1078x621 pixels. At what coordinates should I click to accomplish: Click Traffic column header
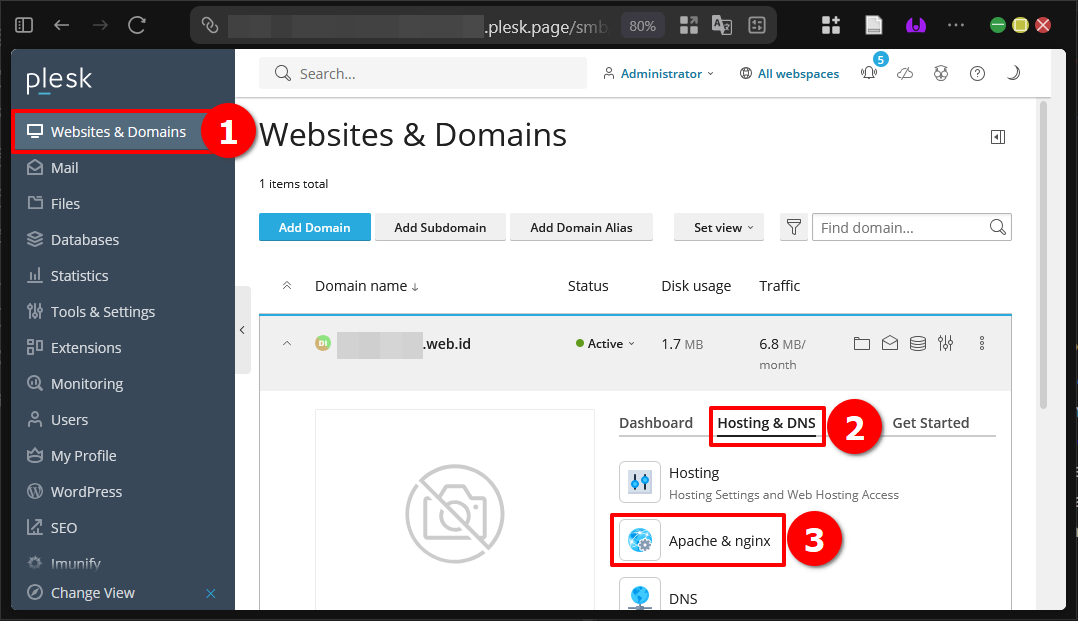779,285
